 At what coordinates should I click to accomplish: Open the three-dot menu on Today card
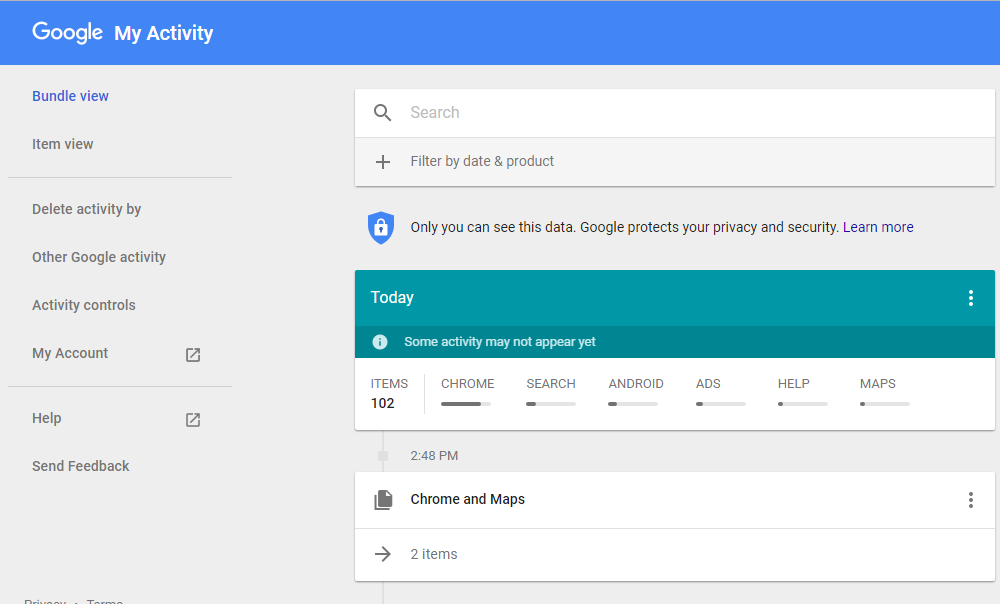point(971,298)
